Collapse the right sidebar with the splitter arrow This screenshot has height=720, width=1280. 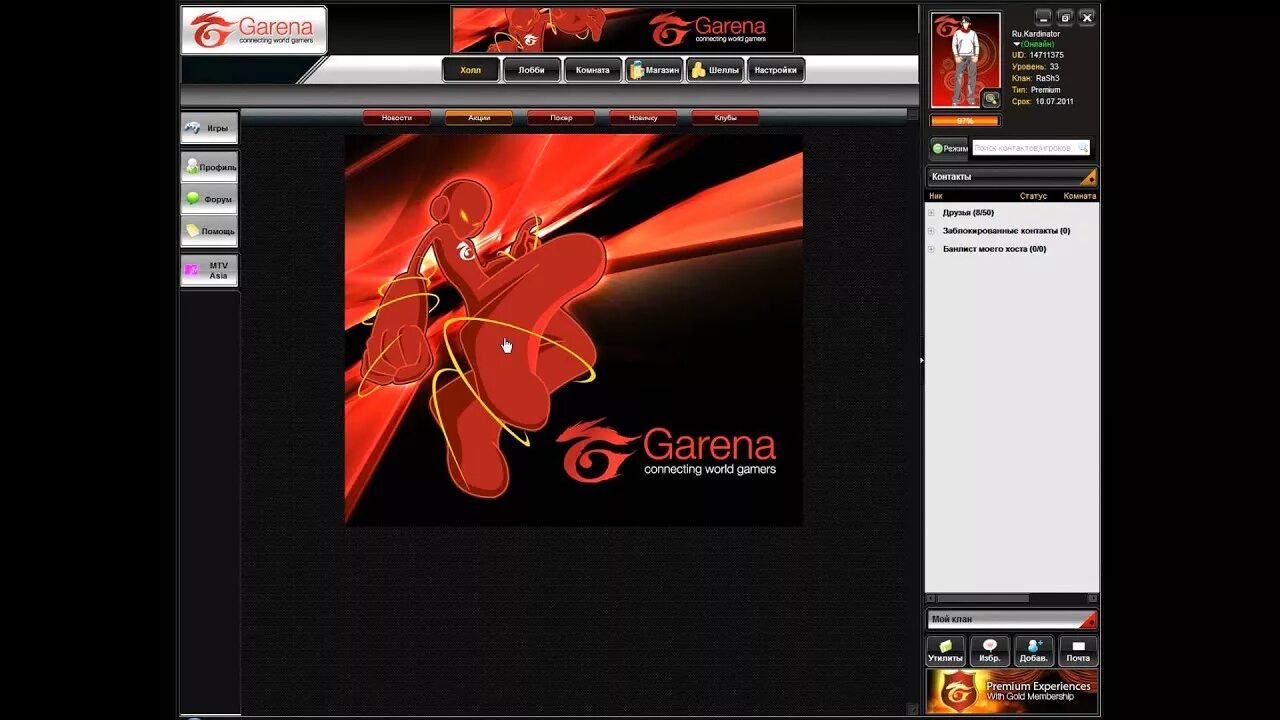coord(921,360)
